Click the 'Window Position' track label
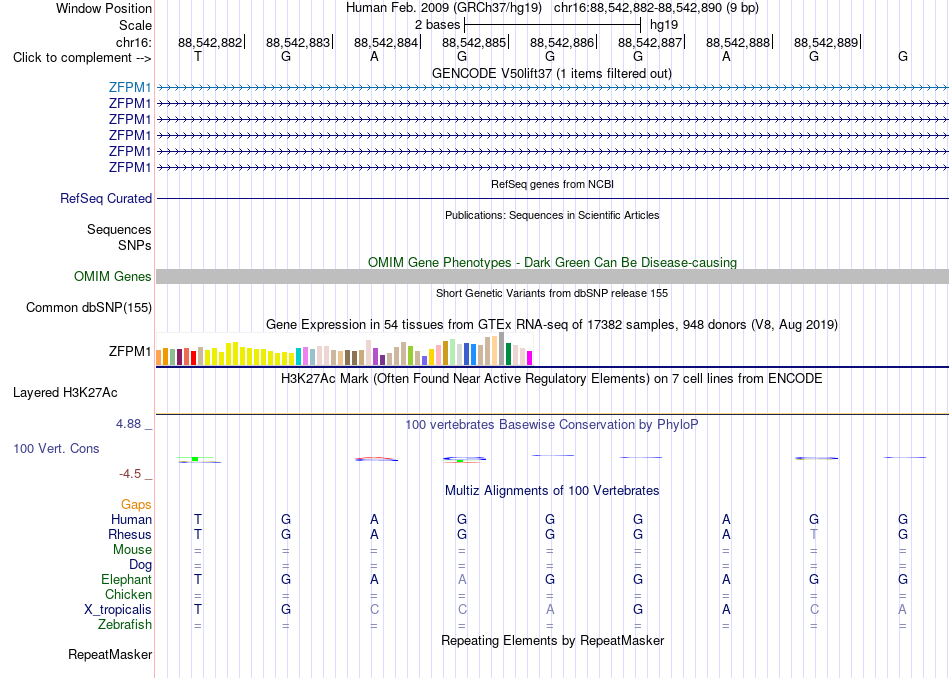The width and height of the screenshot is (950, 678). click(x=104, y=8)
